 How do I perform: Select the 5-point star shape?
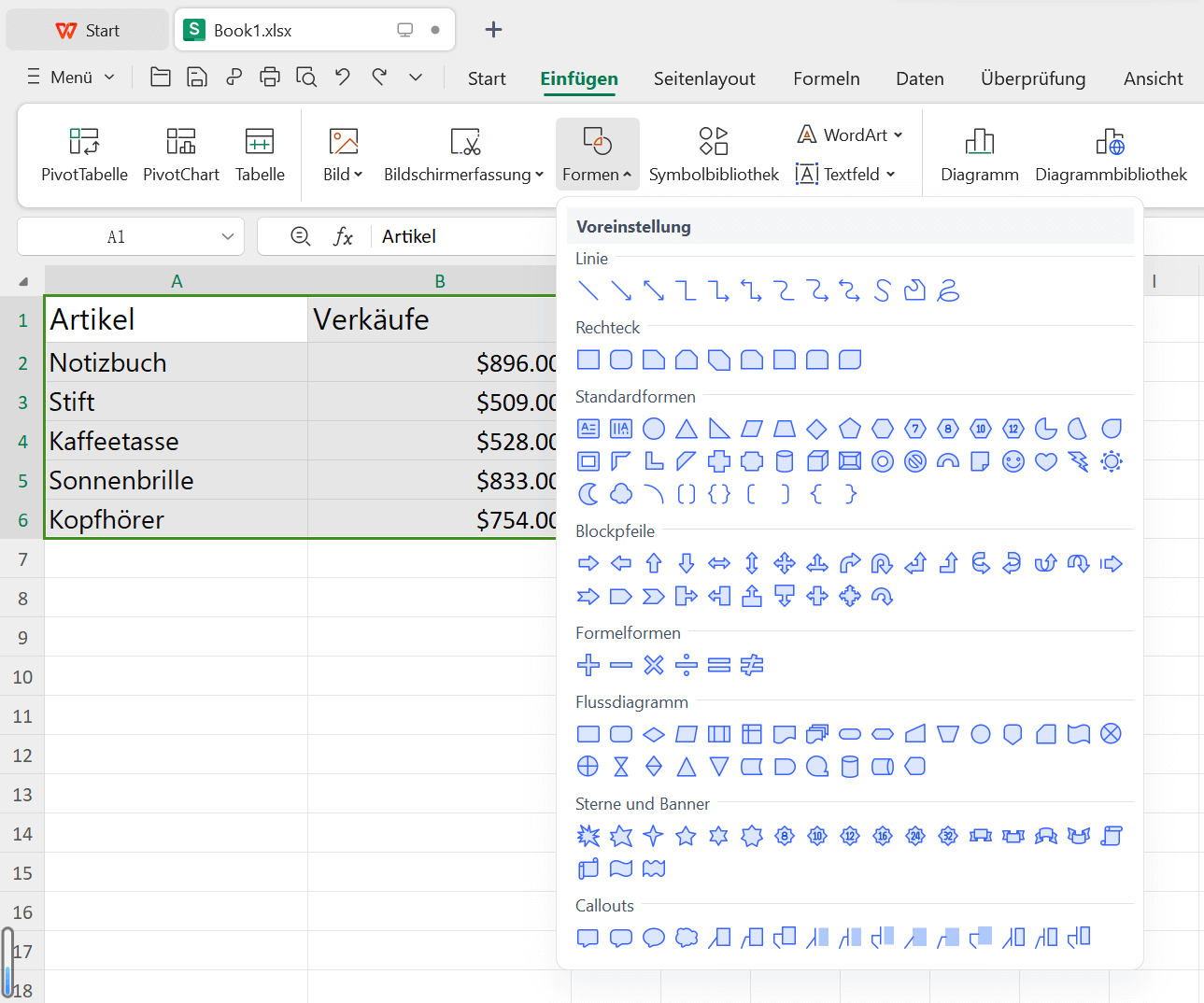[x=687, y=836]
